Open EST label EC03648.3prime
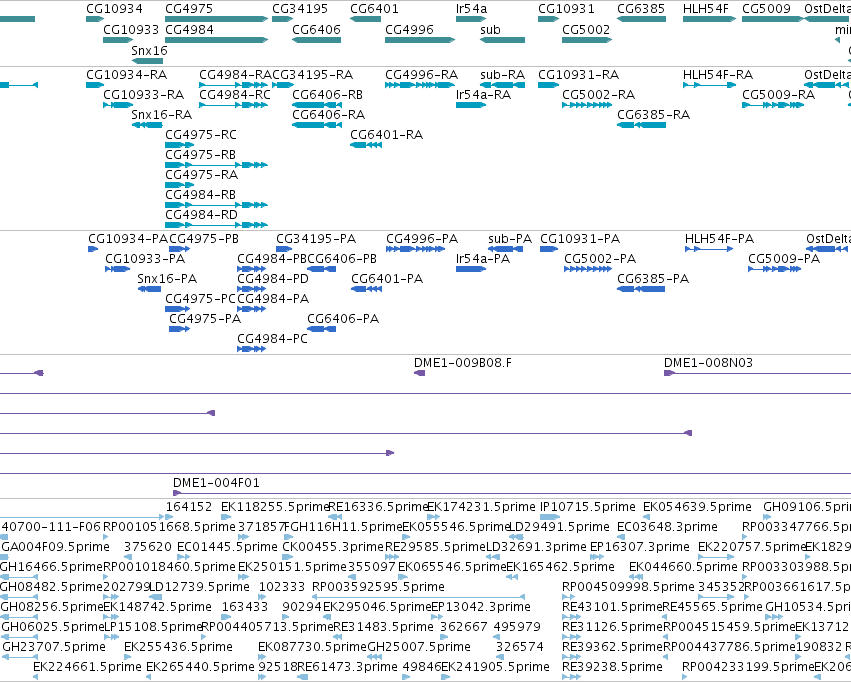The height and width of the screenshot is (682, 851). [668, 527]
